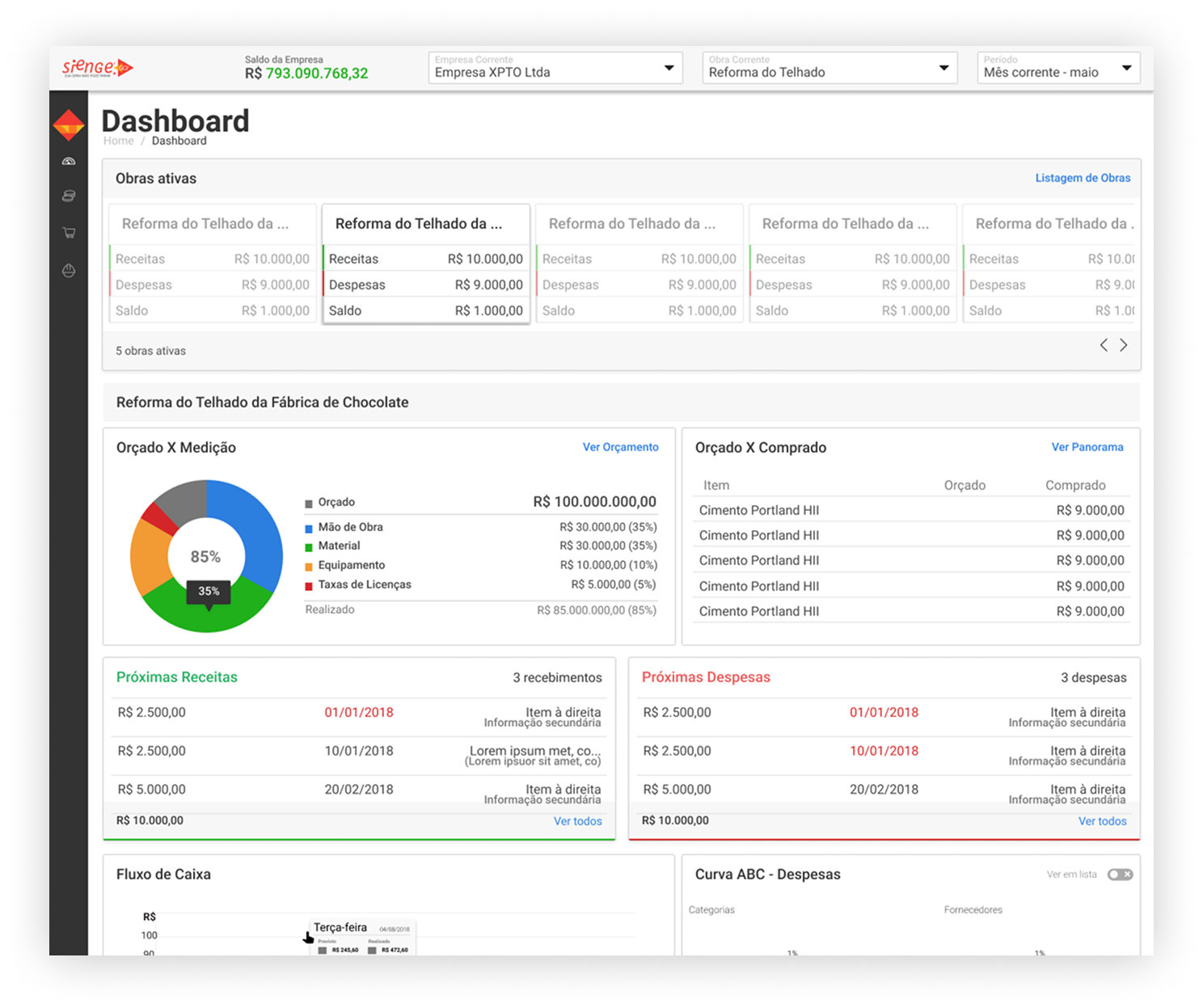Open the coins finance sidebar icon
1203x1008 pixels.
pos(69,196)
